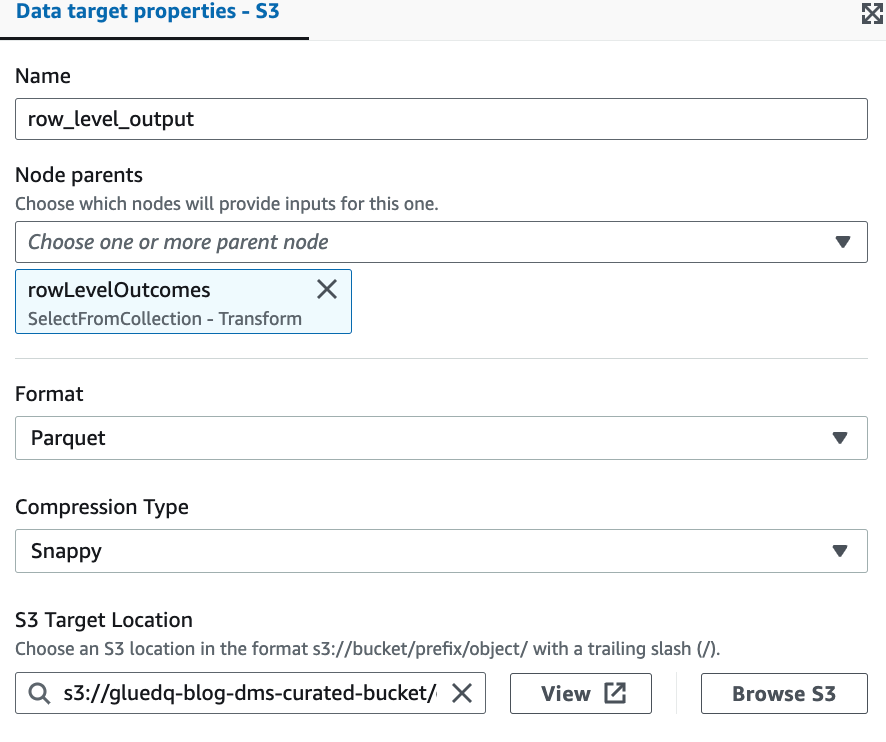
Task: Click the external link icon on View
Action: (x=615, y=694)
